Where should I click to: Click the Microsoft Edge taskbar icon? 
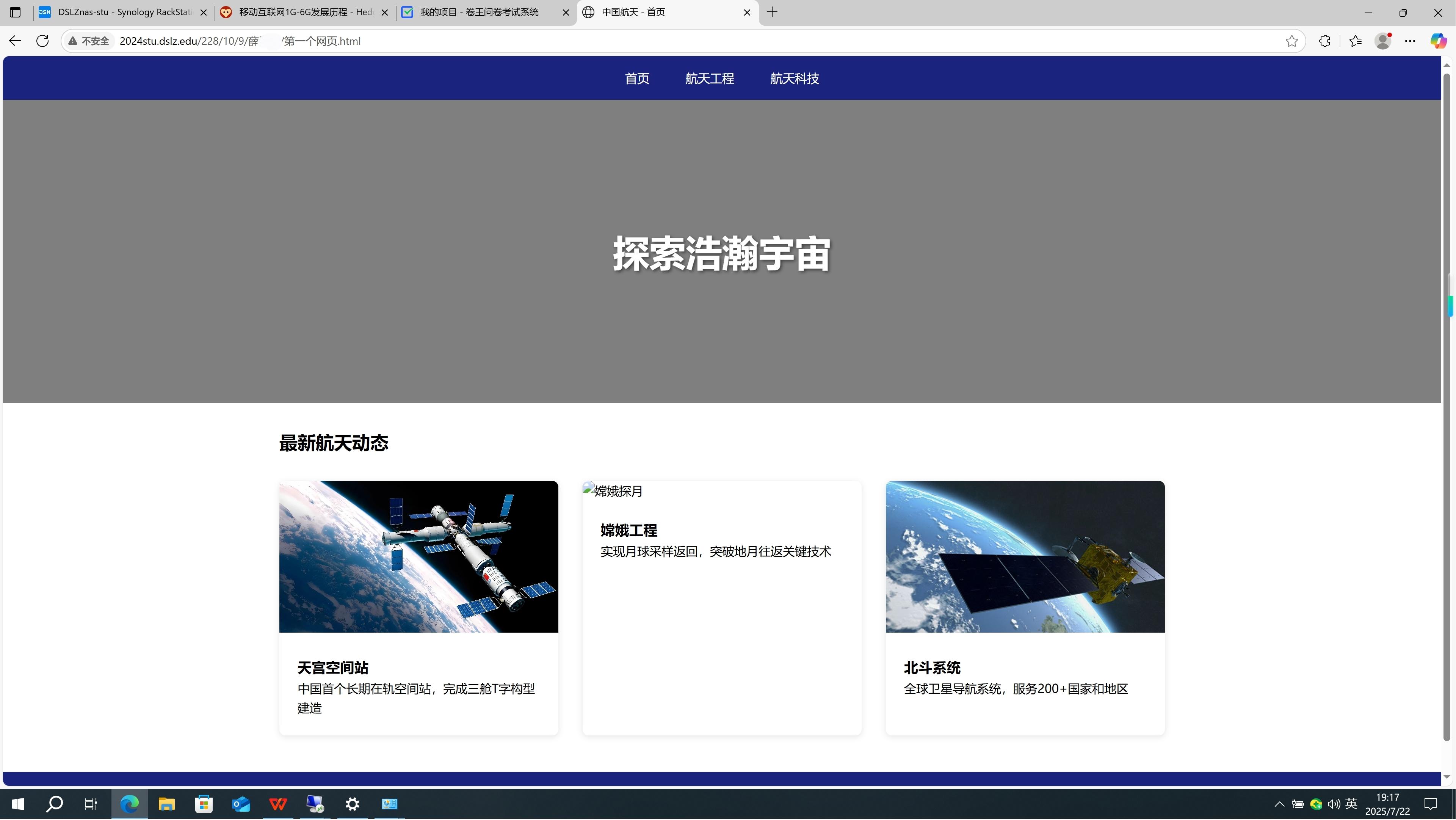tap(129, 804)
